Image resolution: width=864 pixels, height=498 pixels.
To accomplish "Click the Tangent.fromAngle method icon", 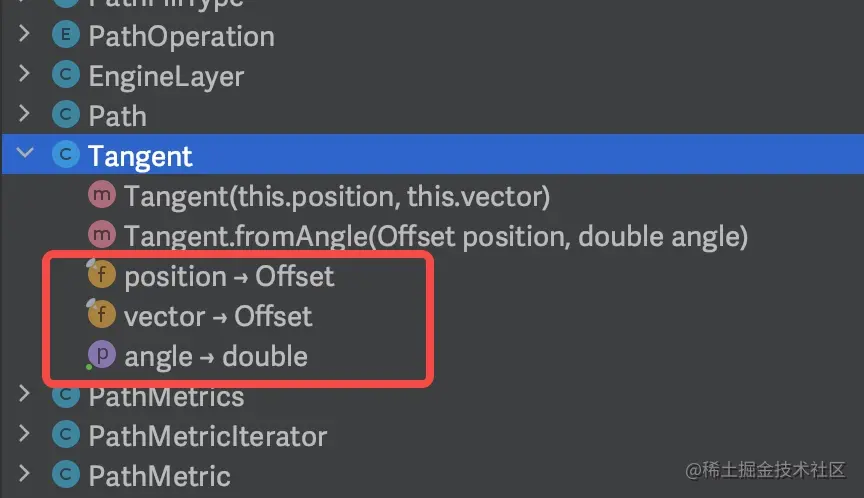I will click(x=103, y=236).
